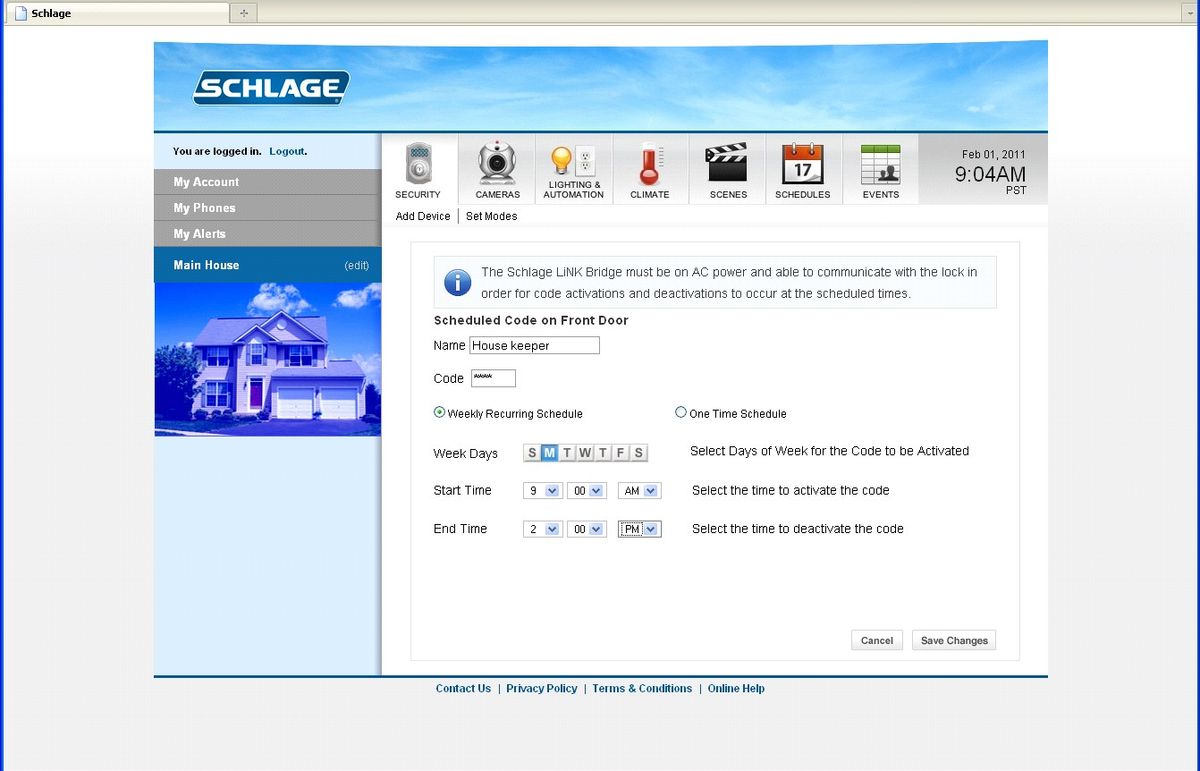Toggle the Saturday day button

[638, 453]
